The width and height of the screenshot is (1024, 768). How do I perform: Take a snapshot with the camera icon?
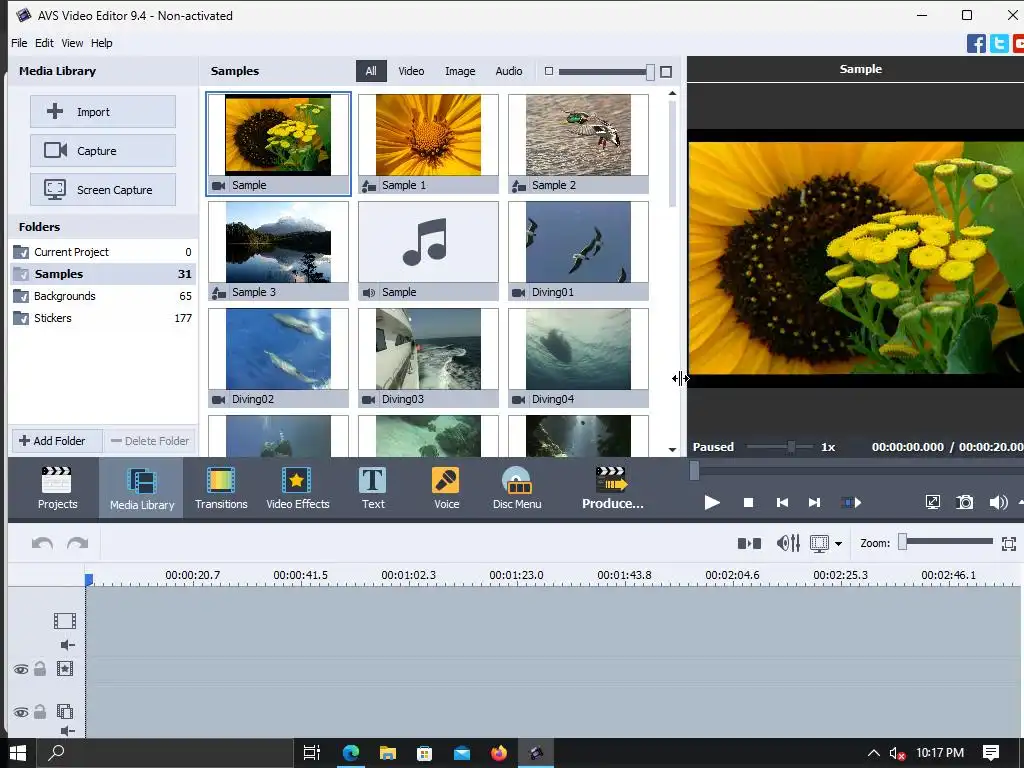(965, 502)
